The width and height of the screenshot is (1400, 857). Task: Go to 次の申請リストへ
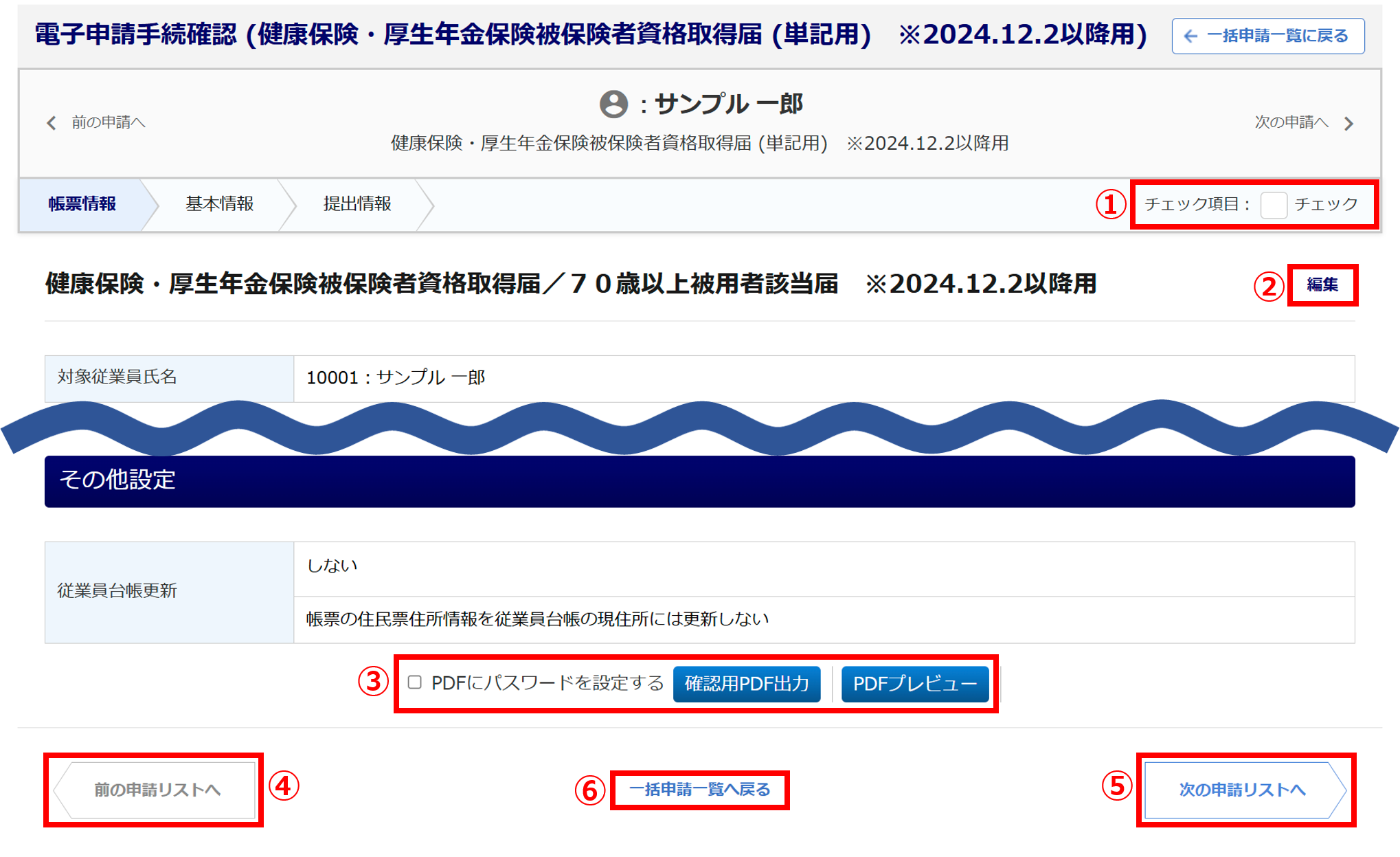coord(1242,790)
